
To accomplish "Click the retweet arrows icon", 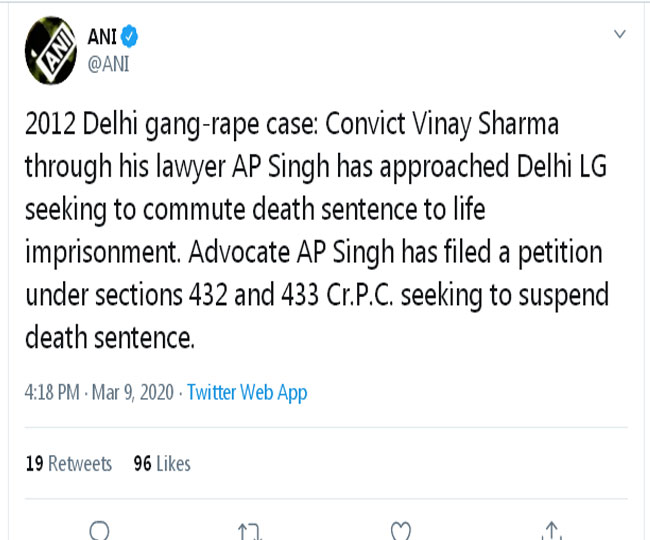I will 249,531.
